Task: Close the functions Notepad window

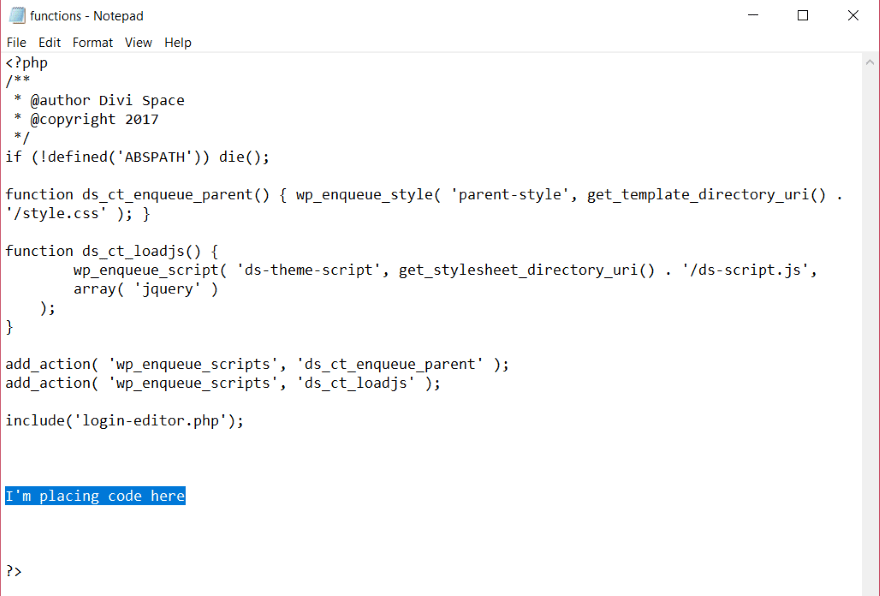Action: [853, 16]
